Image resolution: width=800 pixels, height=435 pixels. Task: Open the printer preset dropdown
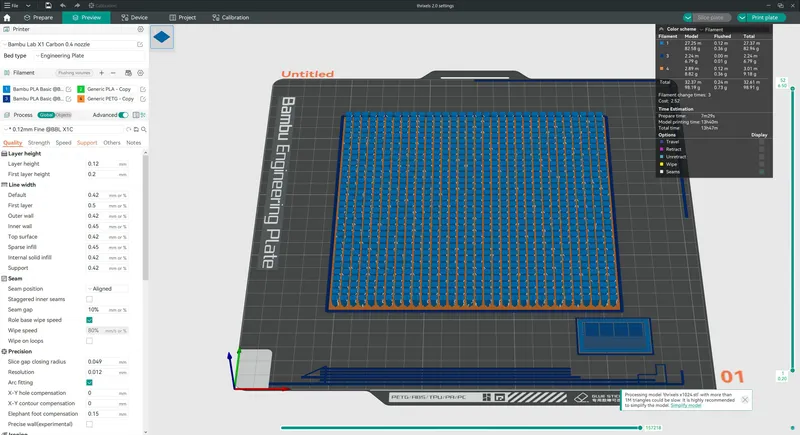pyautogui.click(x=69, y=44)
